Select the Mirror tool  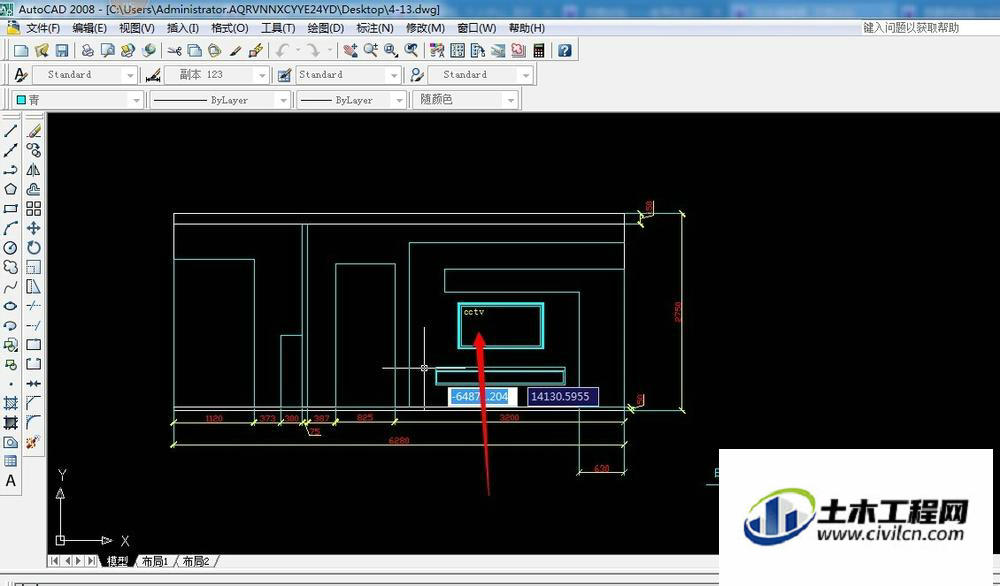click(34, 170)
